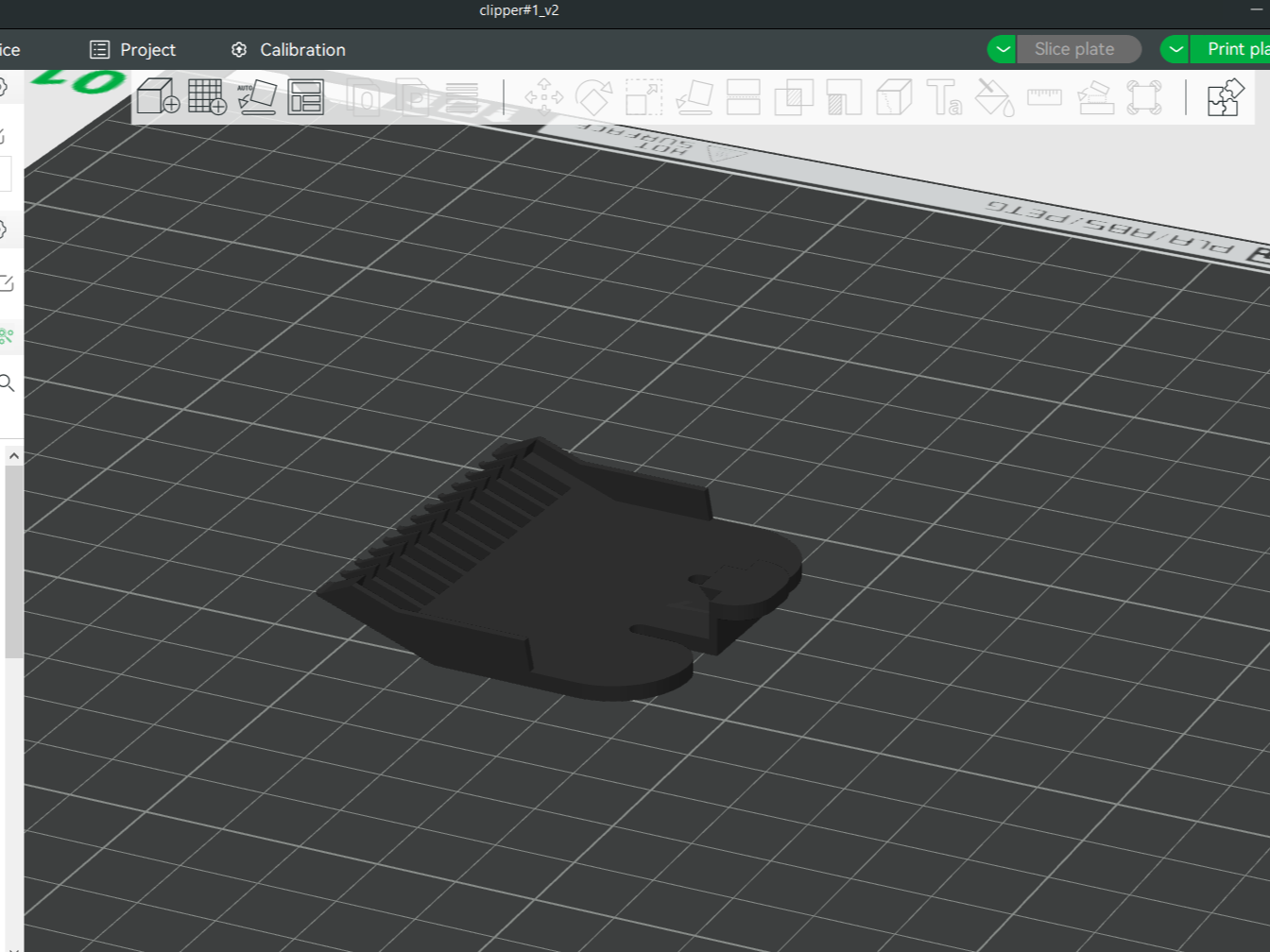
Task: Click the green settings-compare icon in sidebar
Action: pyautogui.click(x=7, y=335)
